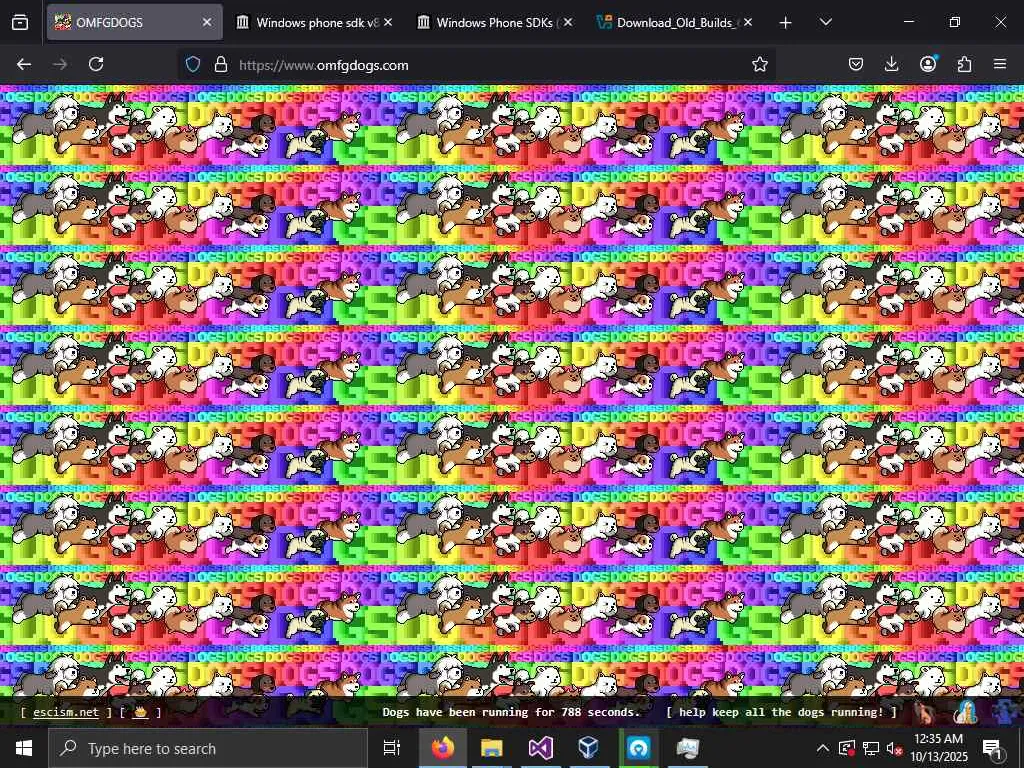This screenshot has width=1024, height=768.
Task: Open the tracking protection shield
Action: coord(193,64)
